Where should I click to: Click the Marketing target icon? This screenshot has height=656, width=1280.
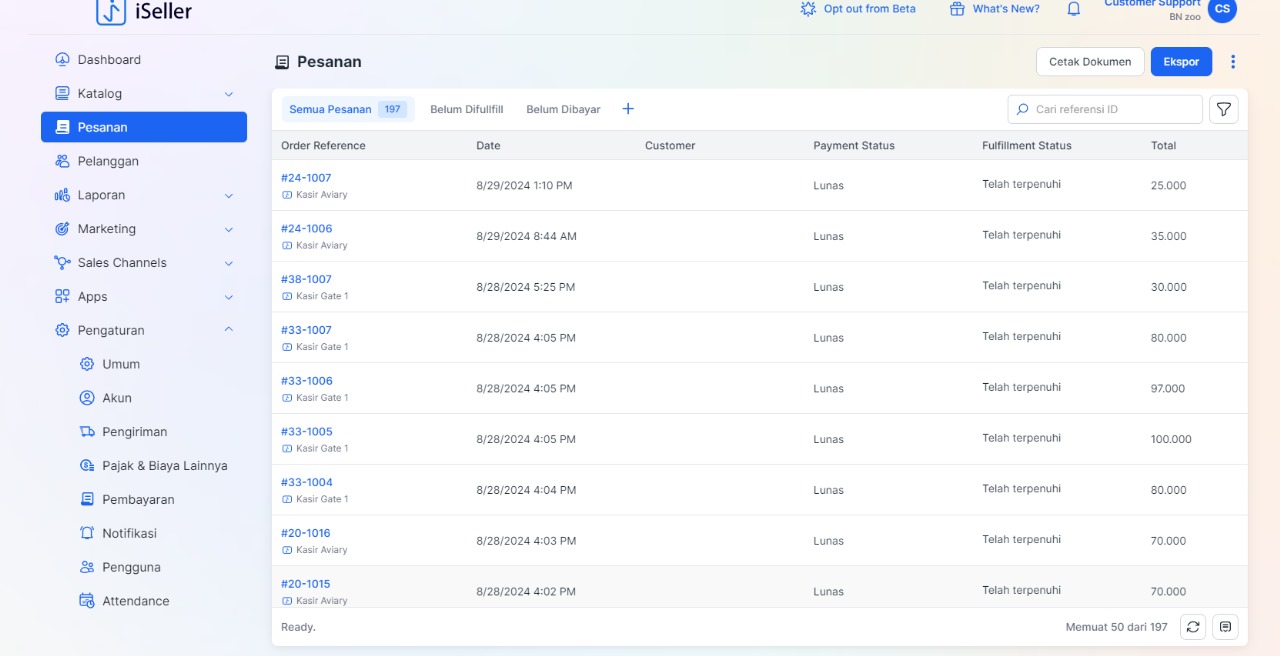point(62,229)
